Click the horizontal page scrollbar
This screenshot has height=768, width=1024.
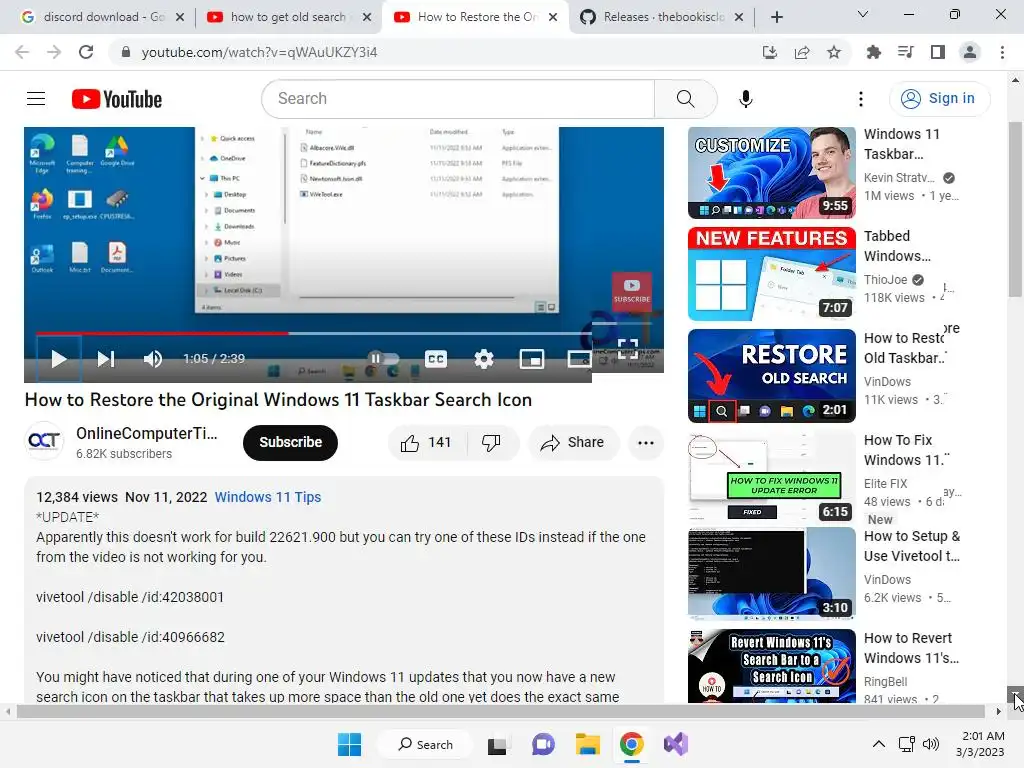point(500,711)
